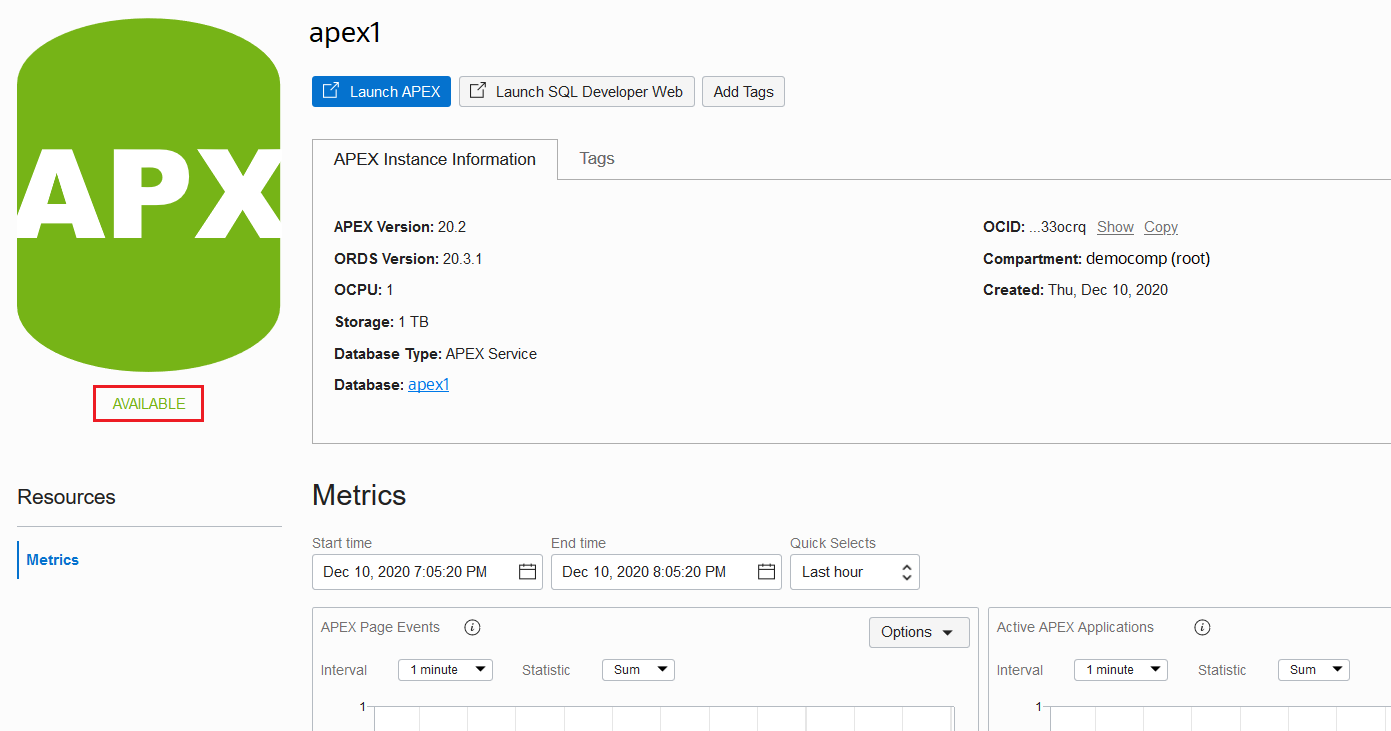Select Metrics in the Resources list
This screenshot has width=1391, height=731.
click(x=53, y=560)
